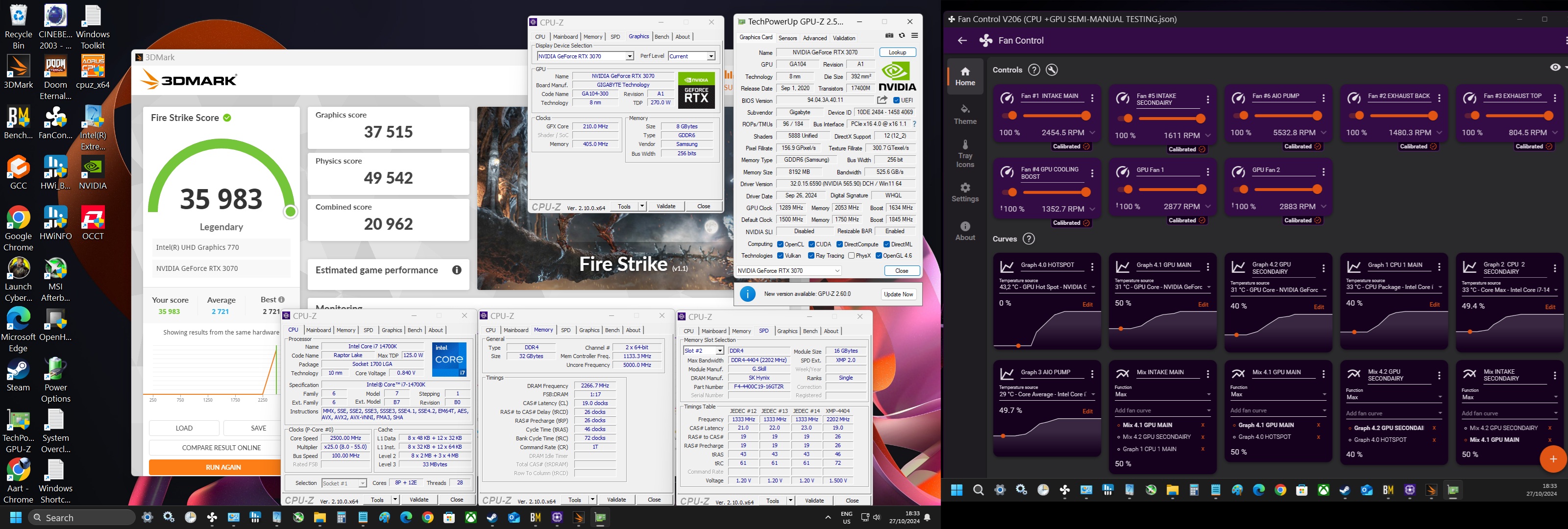Viewport: 1568px width, 529px height.
Task: Toggle the DirectCompute checkbox in GPU-Z
Action: (x=839, y=244)
